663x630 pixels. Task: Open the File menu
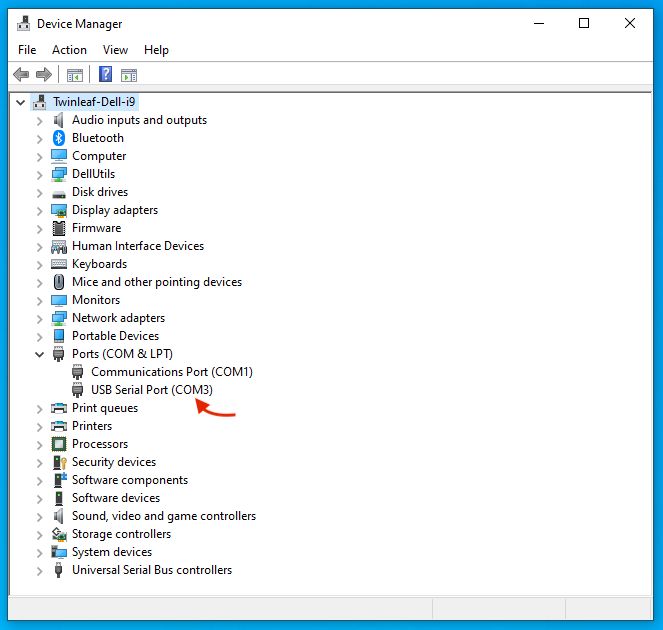[27, 50]
